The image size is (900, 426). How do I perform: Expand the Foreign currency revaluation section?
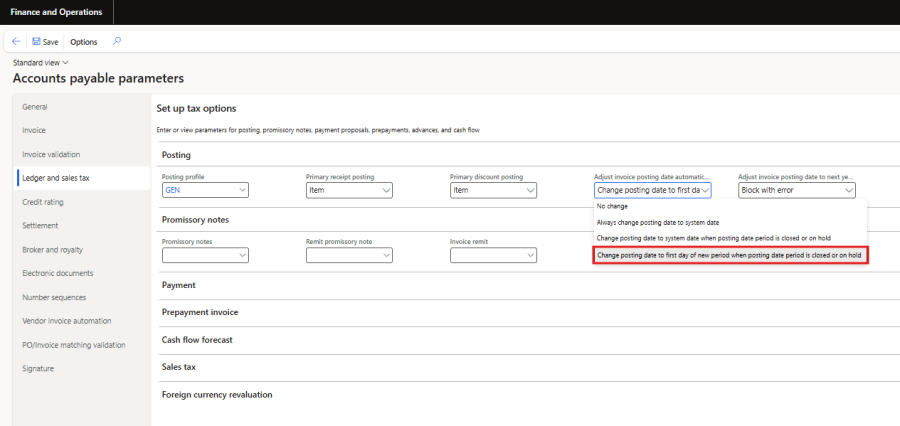tap(217, 395)
